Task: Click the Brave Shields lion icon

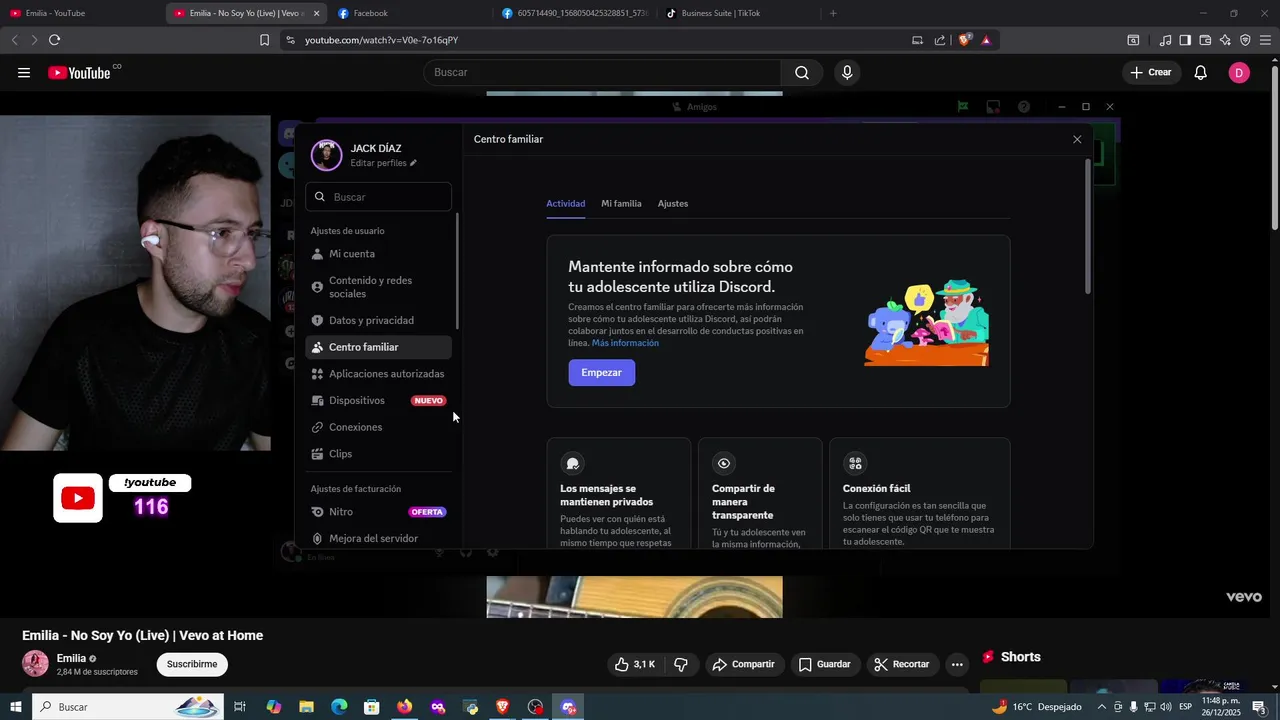Action: 964,40
